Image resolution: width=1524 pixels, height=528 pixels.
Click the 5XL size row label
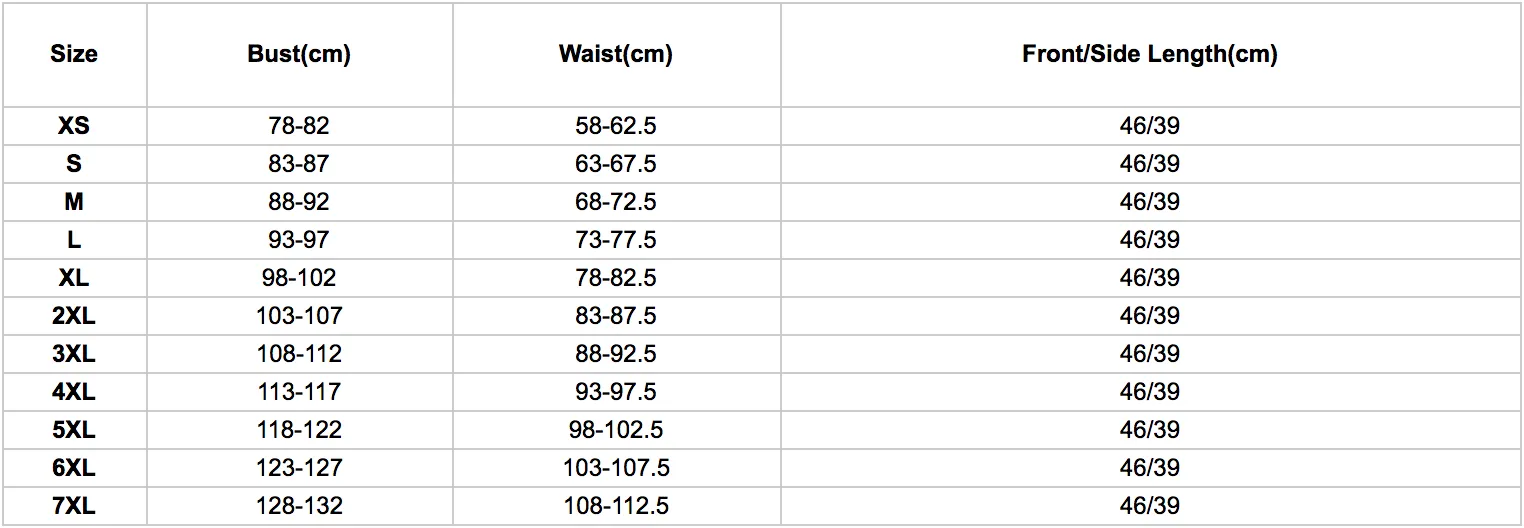pyautogui.click(x=74, y=430)
